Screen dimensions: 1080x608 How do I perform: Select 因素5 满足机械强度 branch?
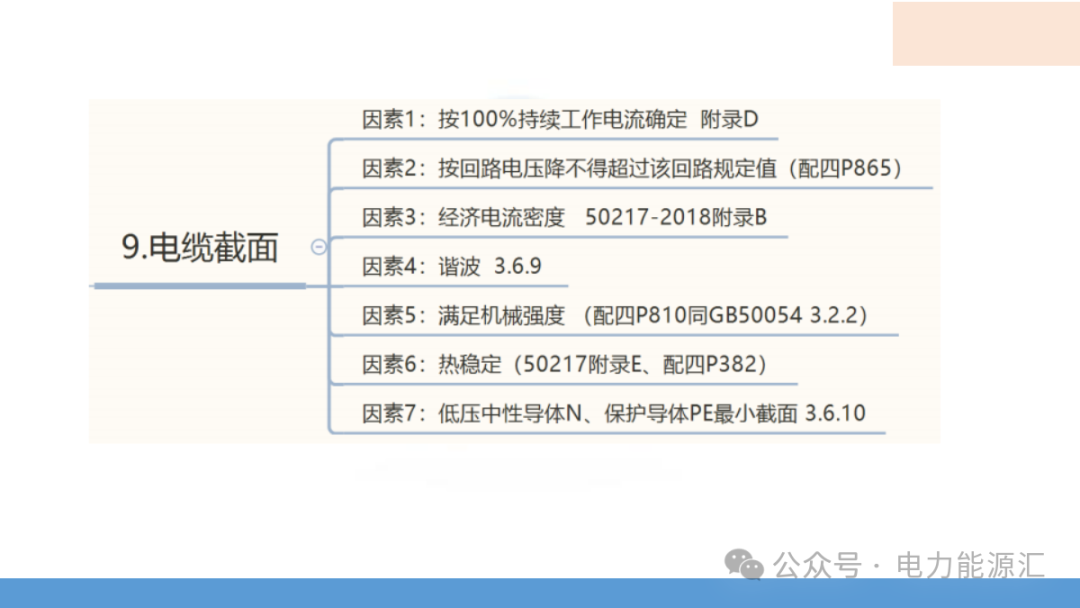coord(614,315)
